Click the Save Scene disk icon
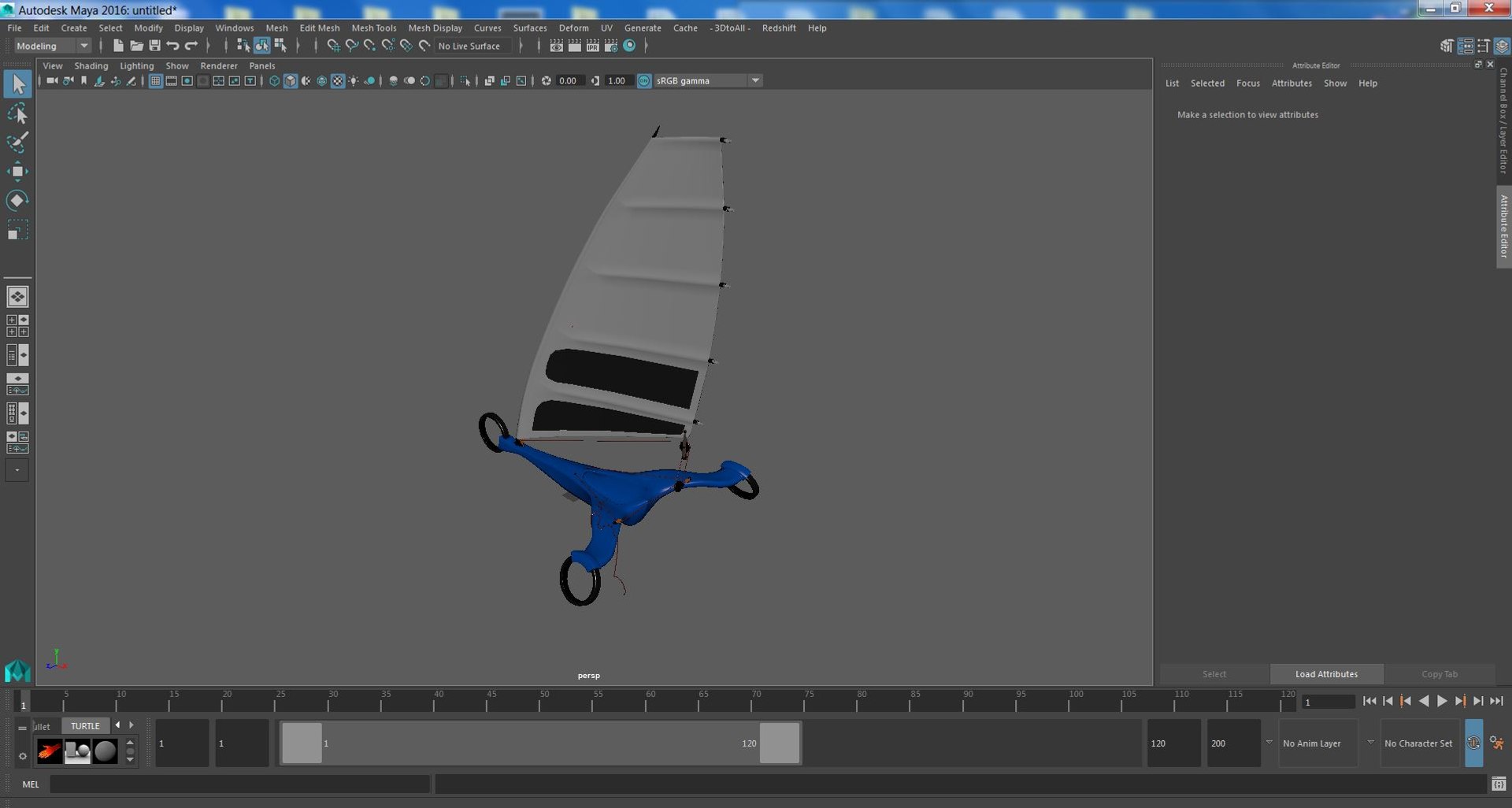 (154, 46)
